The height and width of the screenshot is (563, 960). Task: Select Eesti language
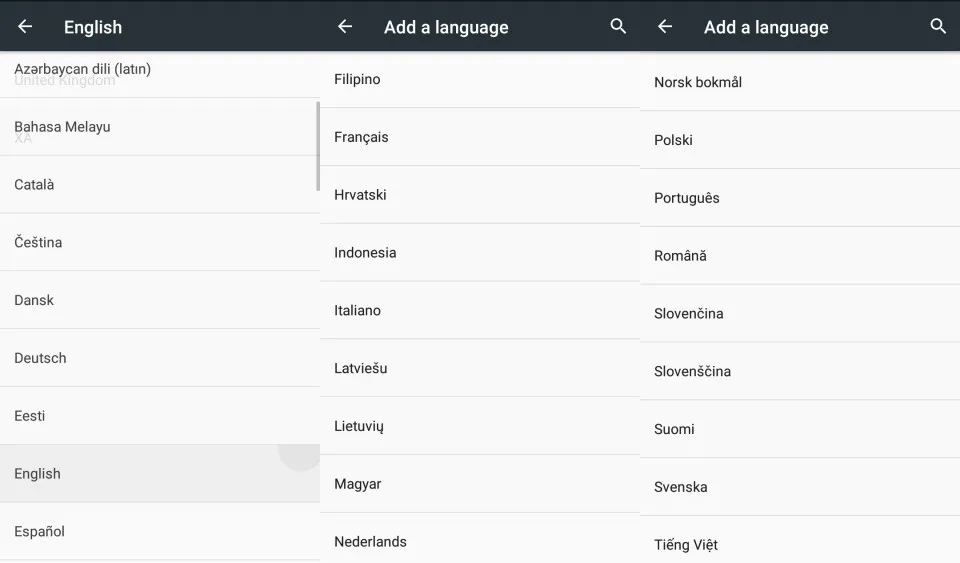tap(160, 416)
